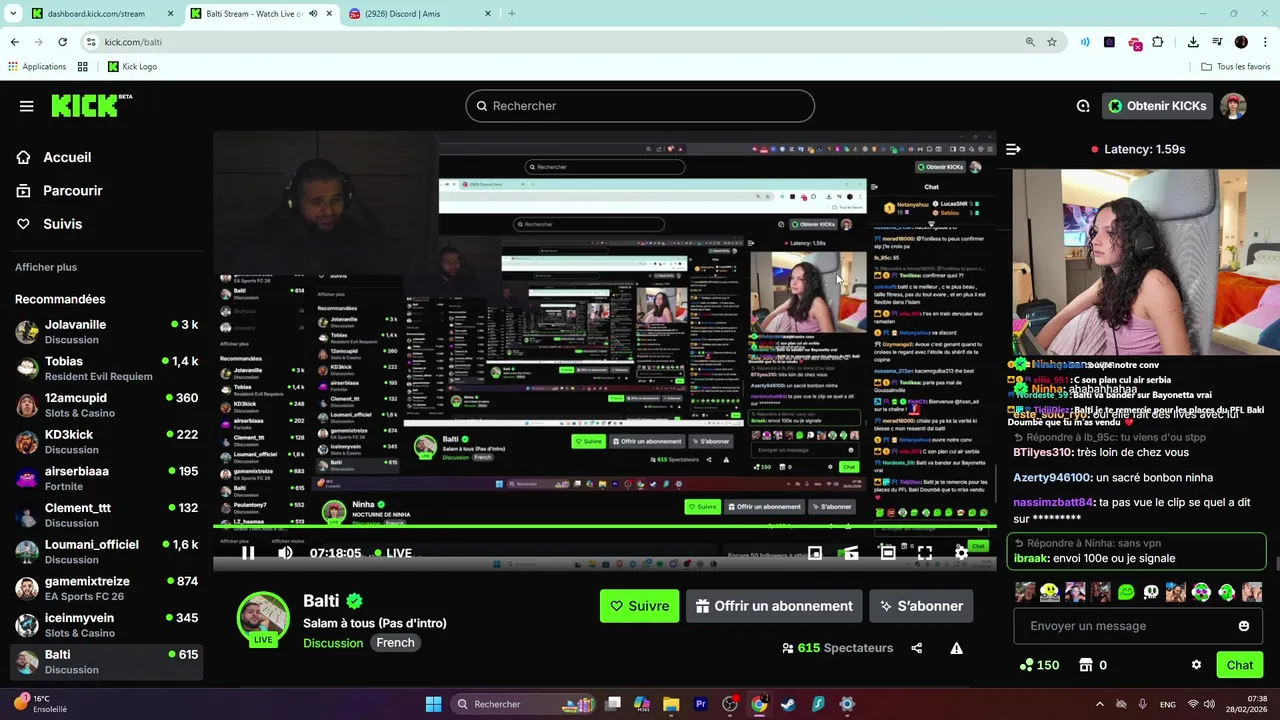Viewport: 1280px width, 720px height.
Task: Mute the Balti Stream tab audio icon
Action: coord(313,14)
